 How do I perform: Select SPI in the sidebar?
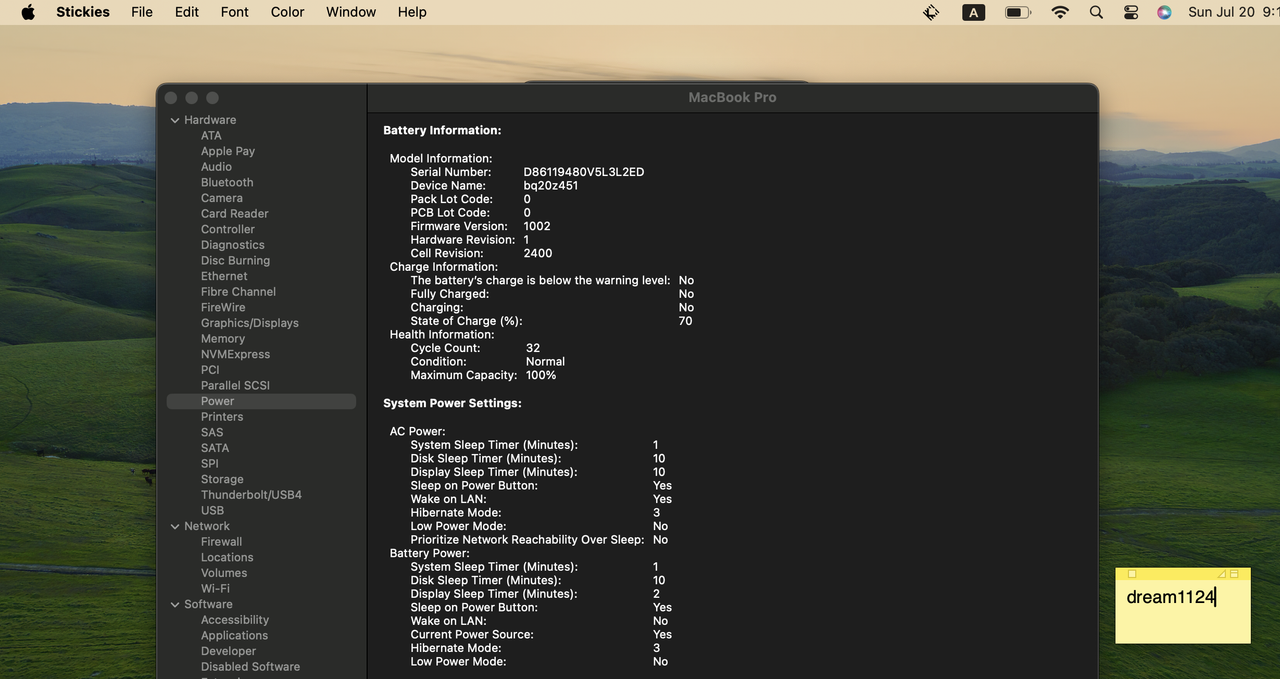pos(210,464)
